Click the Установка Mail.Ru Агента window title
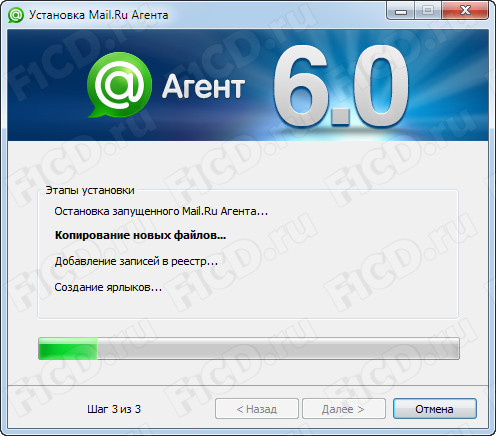Image resolution: width=496 pixels, height=436 pixels. [99, 15]
